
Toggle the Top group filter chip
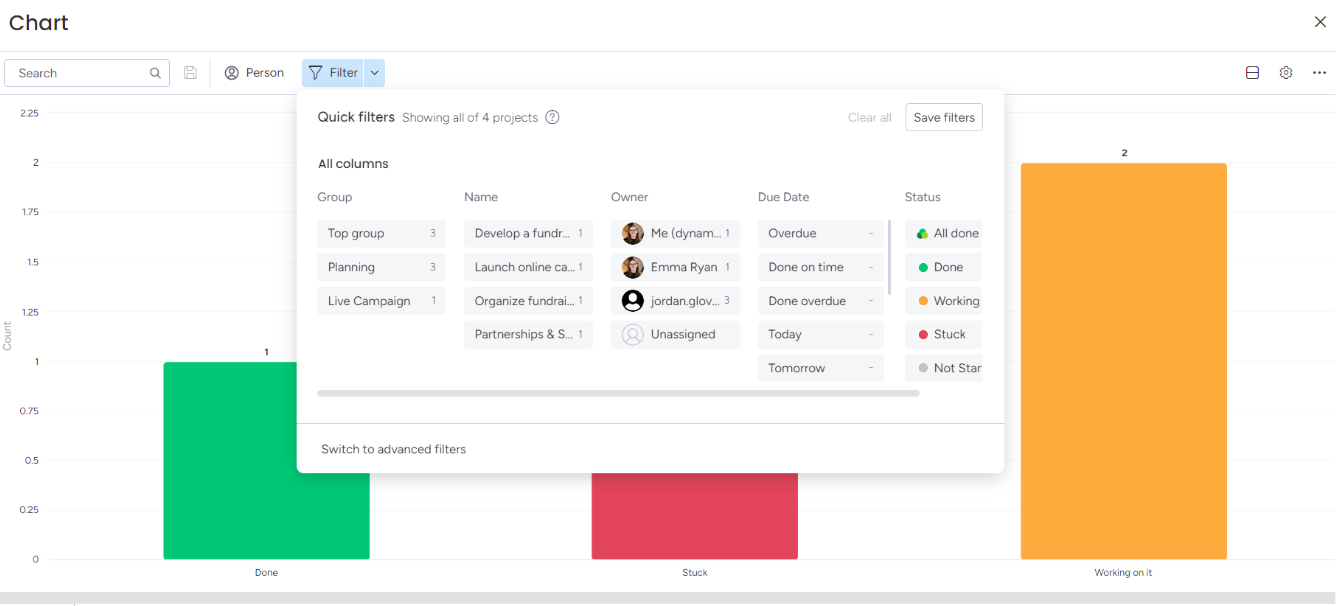381,233
